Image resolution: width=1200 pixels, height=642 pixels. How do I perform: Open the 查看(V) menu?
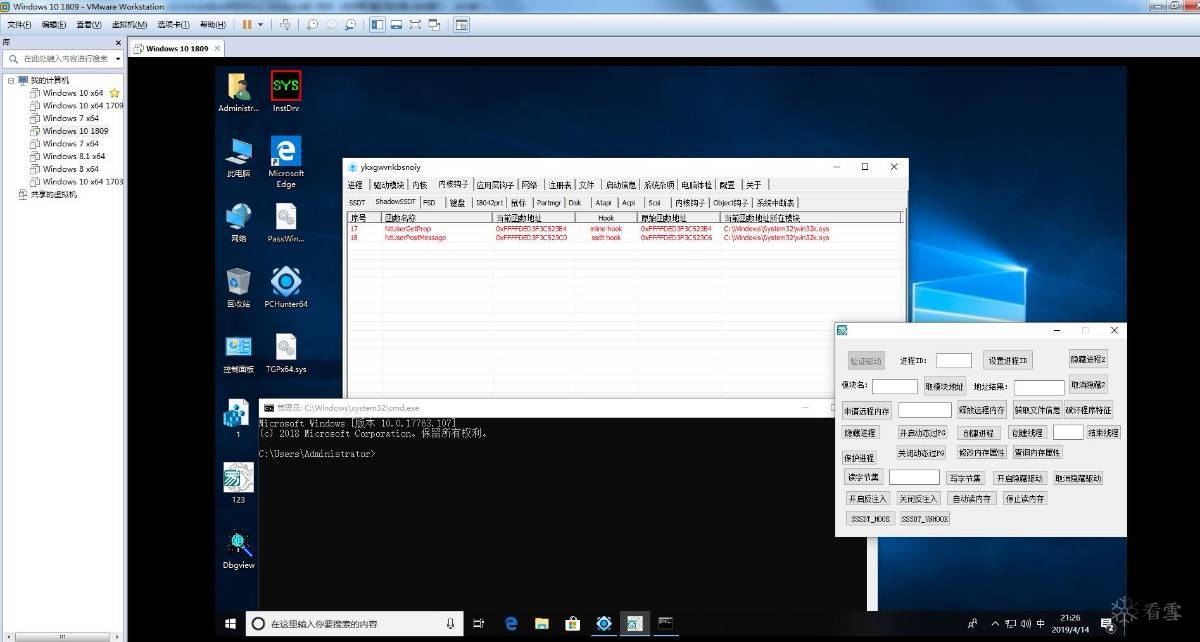coord(88,24)
